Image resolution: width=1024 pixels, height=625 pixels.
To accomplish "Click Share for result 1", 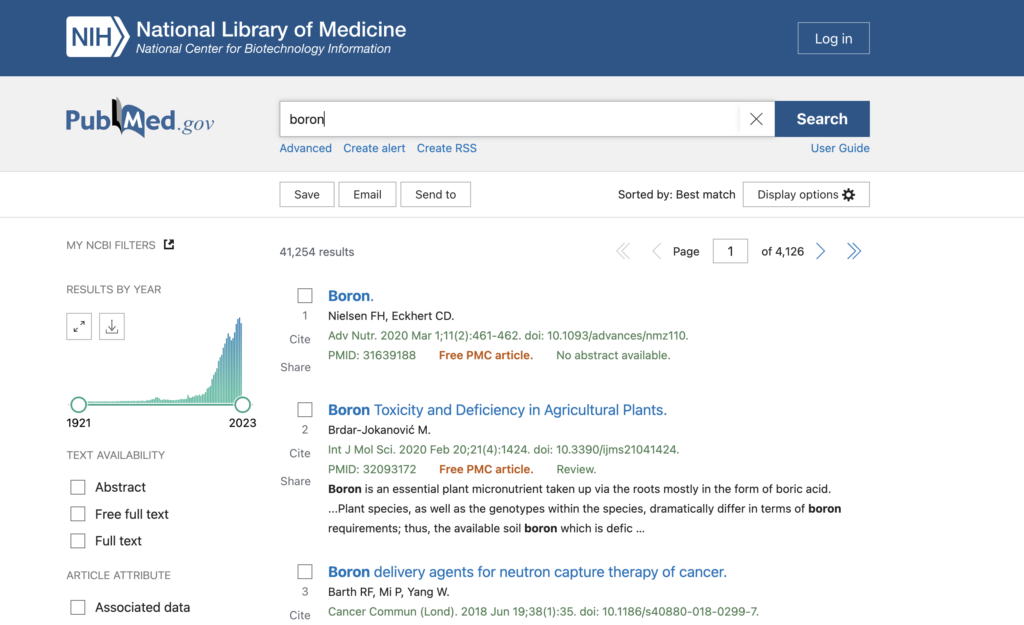I will tap(295, 367).
